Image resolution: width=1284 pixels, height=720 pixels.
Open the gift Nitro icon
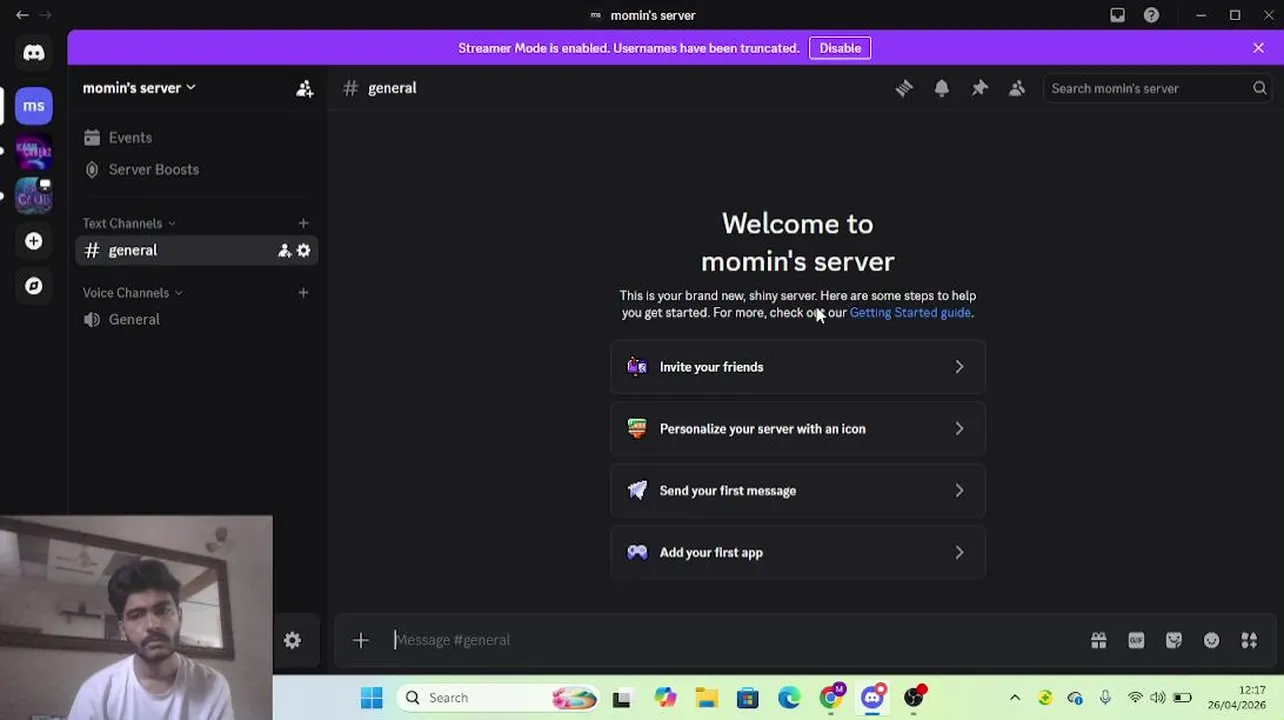1099,640
